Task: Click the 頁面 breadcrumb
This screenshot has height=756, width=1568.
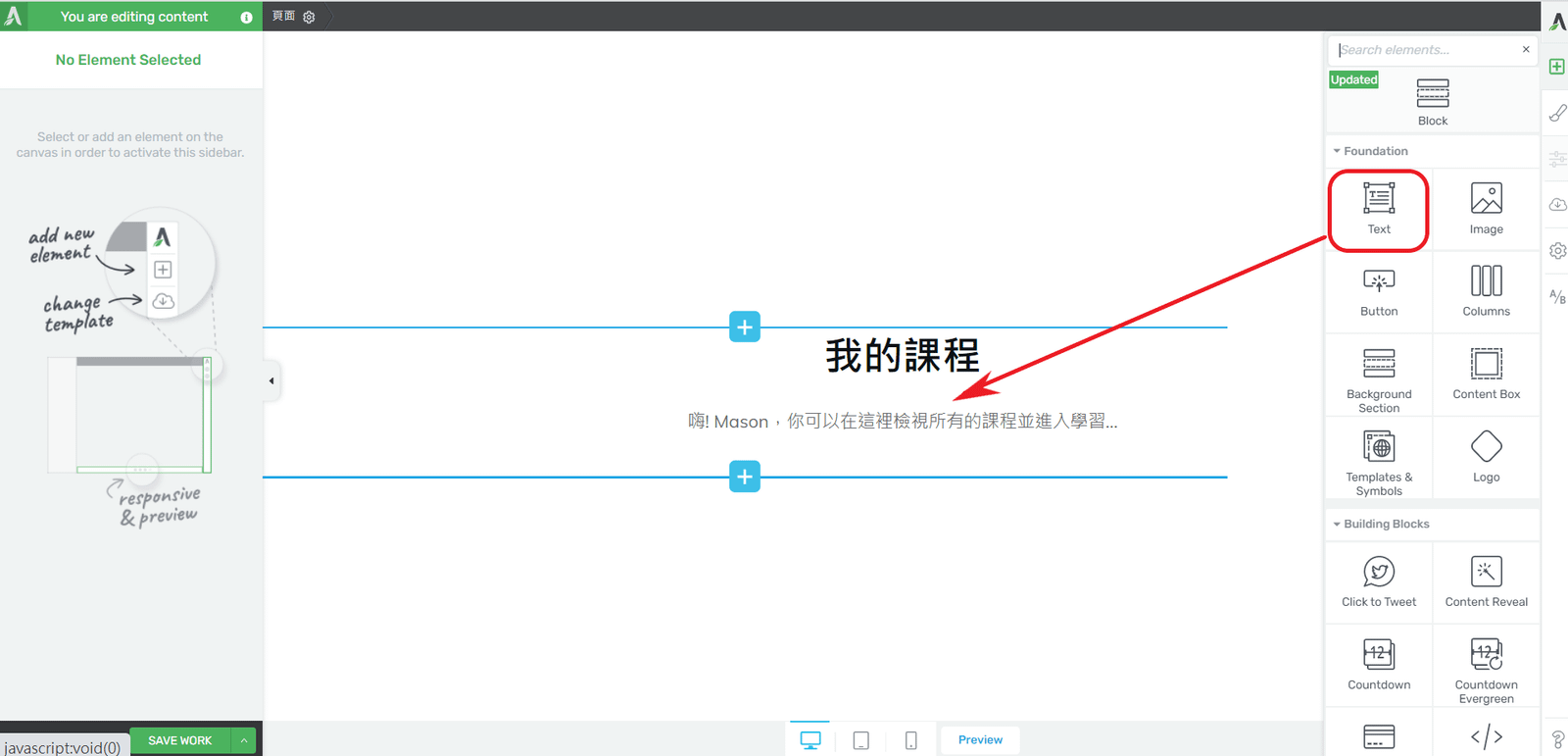Action: [283, 16]
